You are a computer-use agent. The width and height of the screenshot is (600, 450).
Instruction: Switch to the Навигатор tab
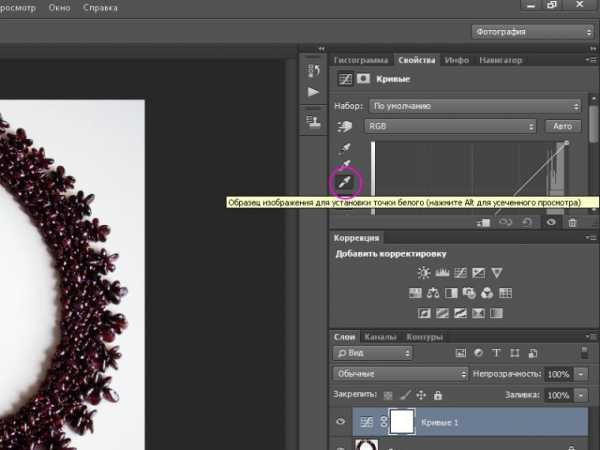pyautogui.click(x=501, y=60)
